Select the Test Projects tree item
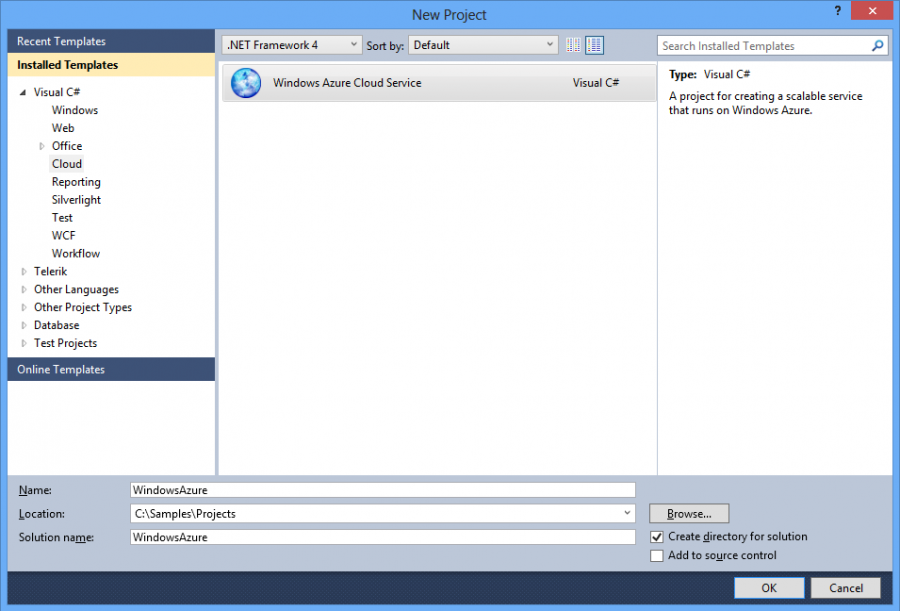The width and height of the screenshot is (900, 611). (x=65, y=343)
